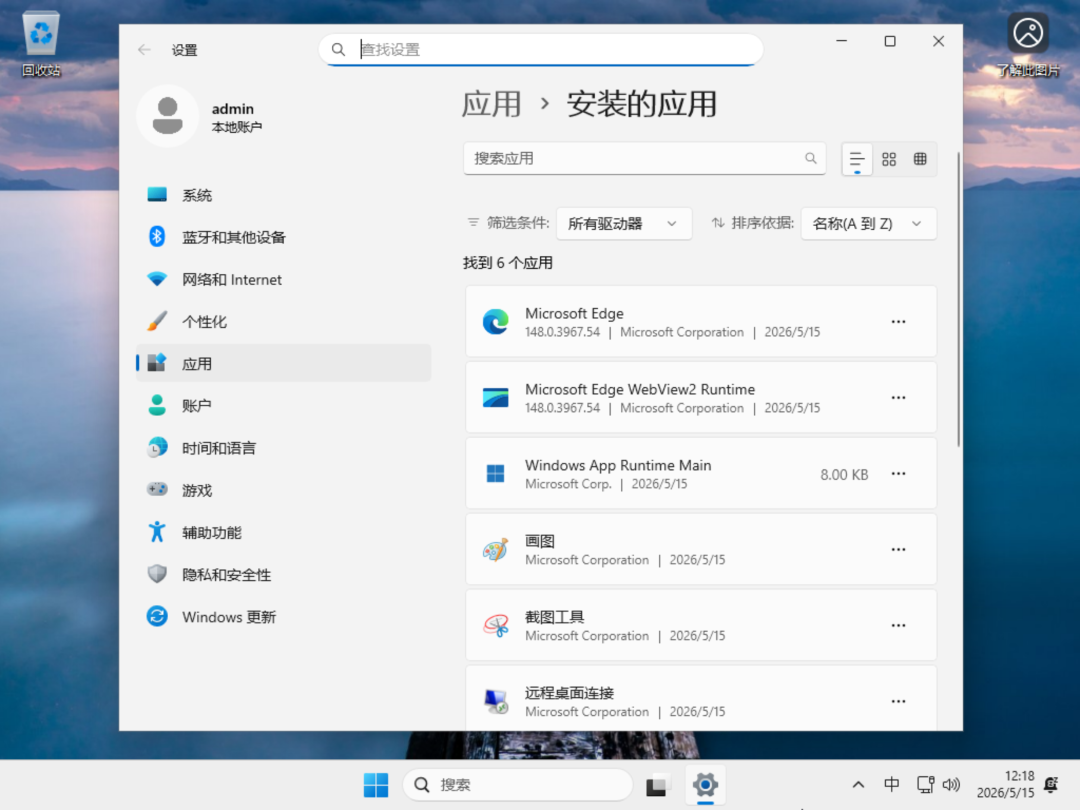Open the 所有驱动器 filter dropdown
The height and width of the screenshot is (810, 1080).
[623, 223]
